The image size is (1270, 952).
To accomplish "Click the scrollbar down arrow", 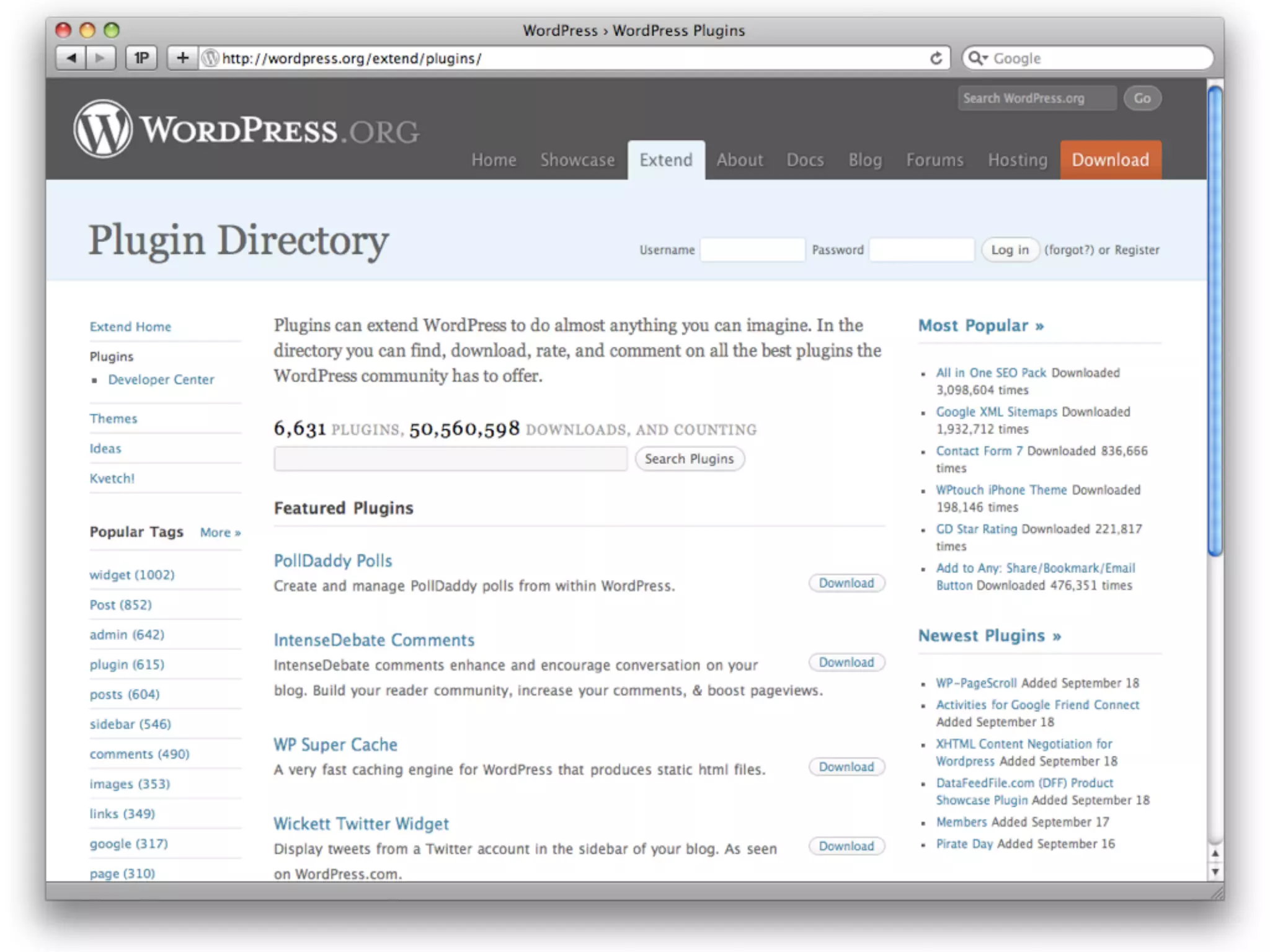I will [1215, 871].
